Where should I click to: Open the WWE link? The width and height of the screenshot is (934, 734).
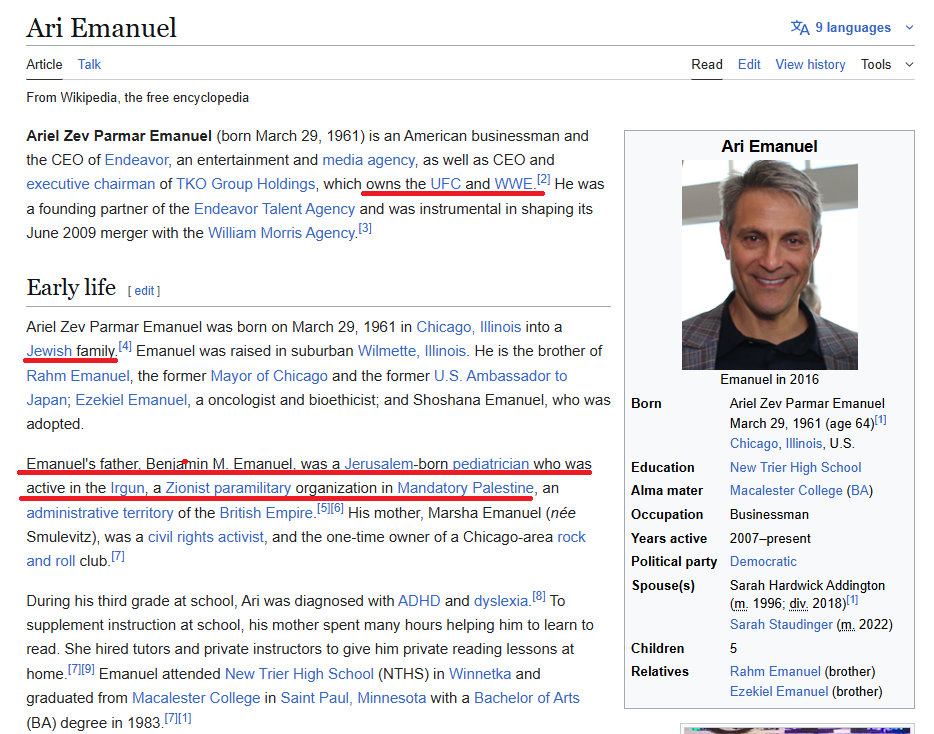[513, 184]
